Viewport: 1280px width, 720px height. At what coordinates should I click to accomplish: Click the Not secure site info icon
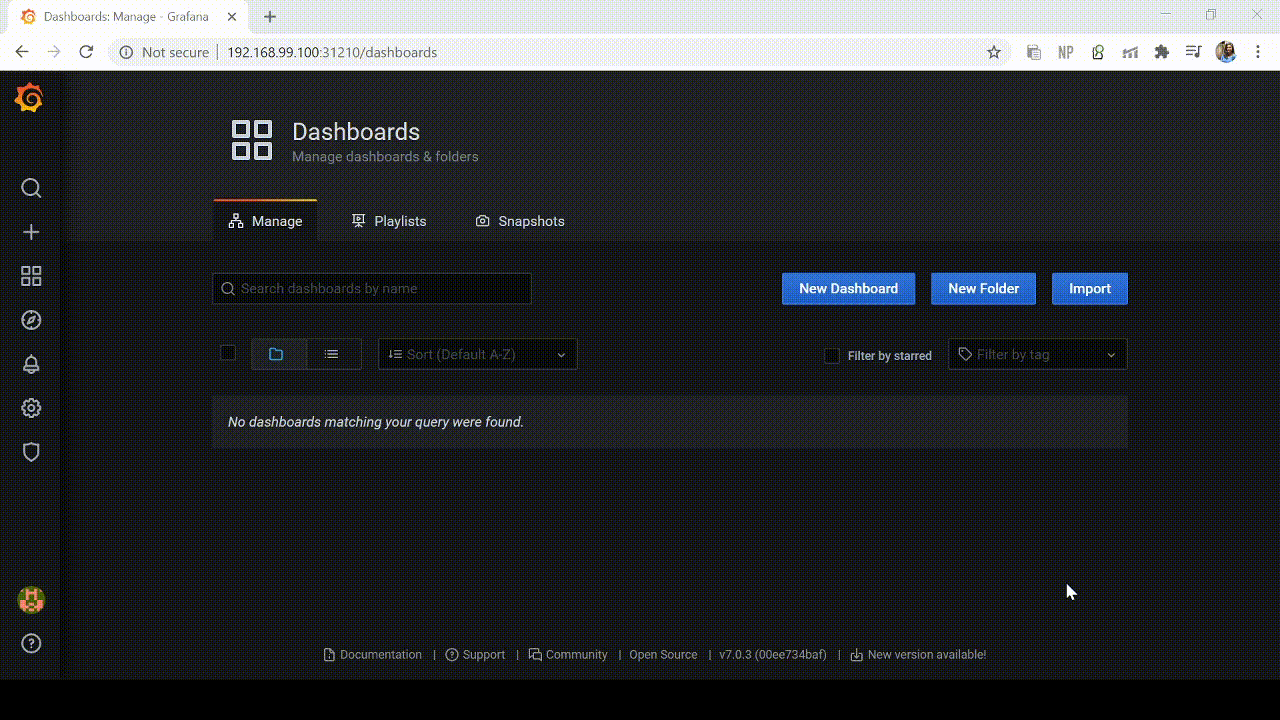point(126,52)
